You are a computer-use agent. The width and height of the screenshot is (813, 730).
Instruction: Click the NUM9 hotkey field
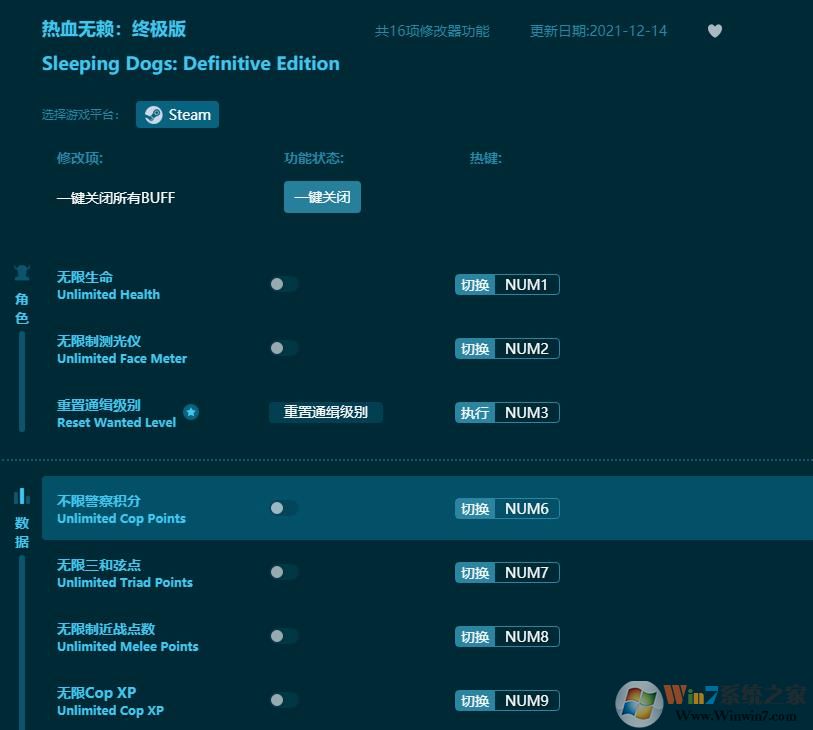[527, 700]
